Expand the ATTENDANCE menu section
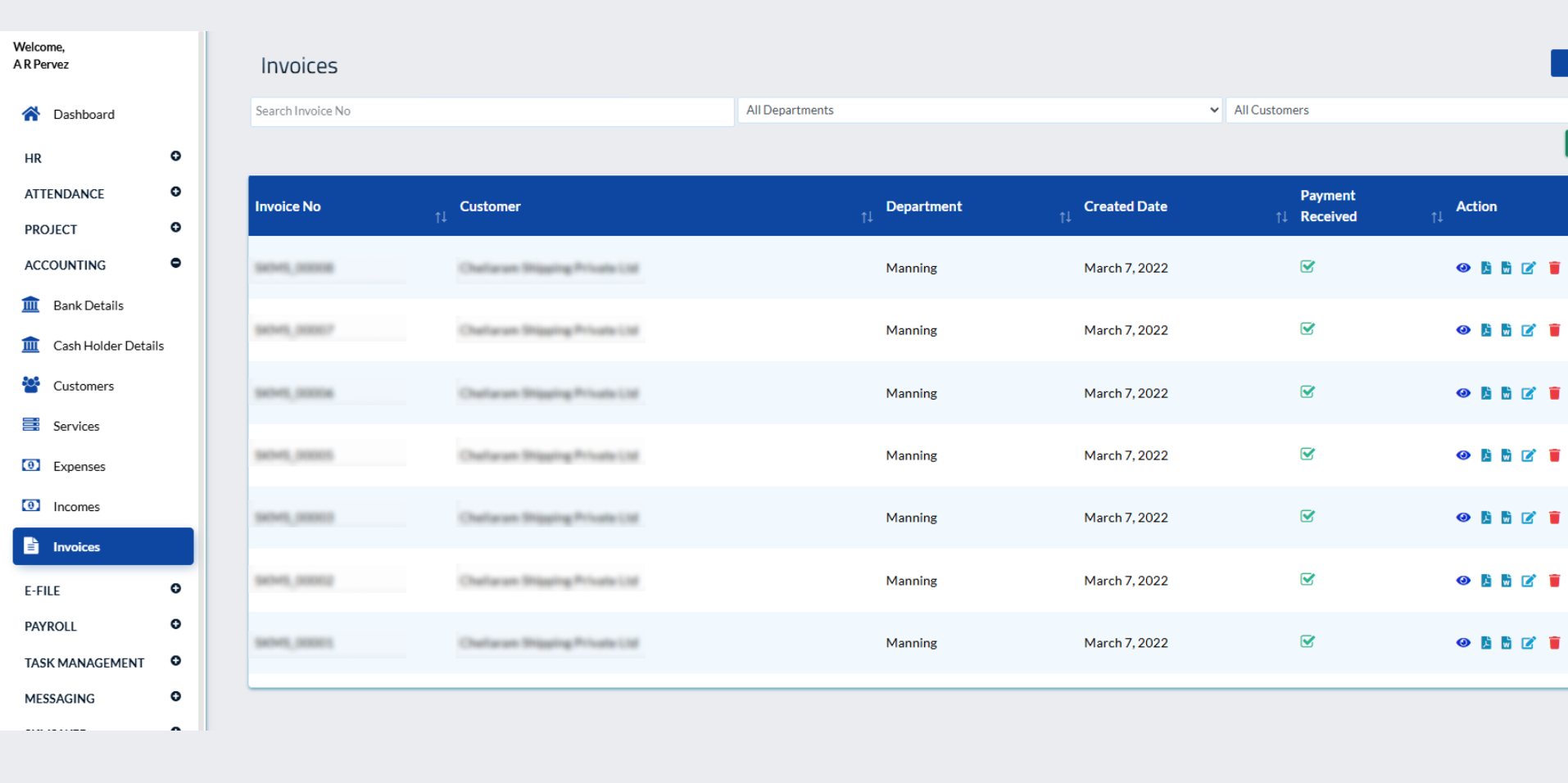Screen dimensions: 1568x783 [x=175, y=192]
